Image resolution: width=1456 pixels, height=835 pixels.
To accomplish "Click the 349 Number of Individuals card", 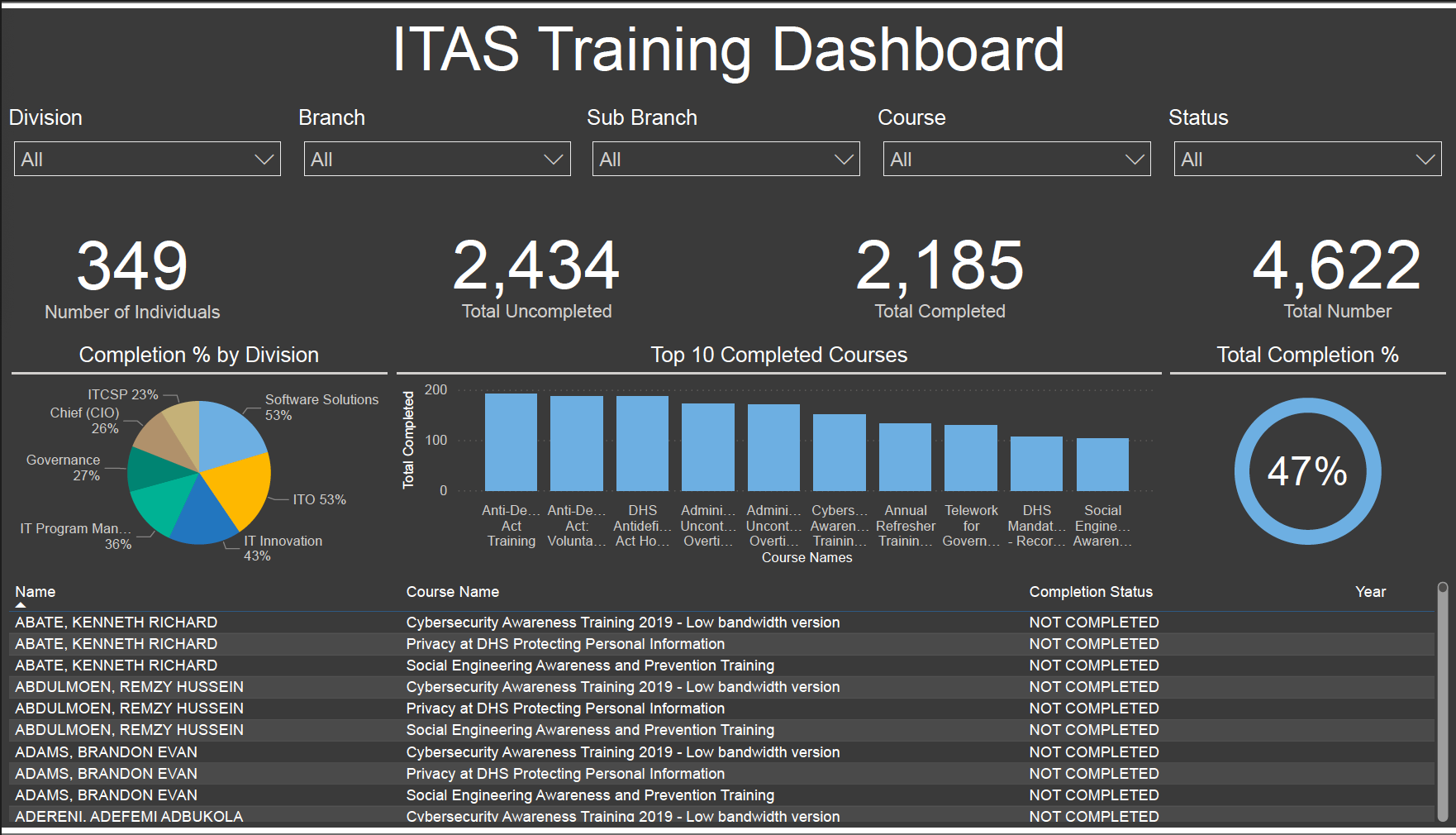I will [x=132, y=279].
